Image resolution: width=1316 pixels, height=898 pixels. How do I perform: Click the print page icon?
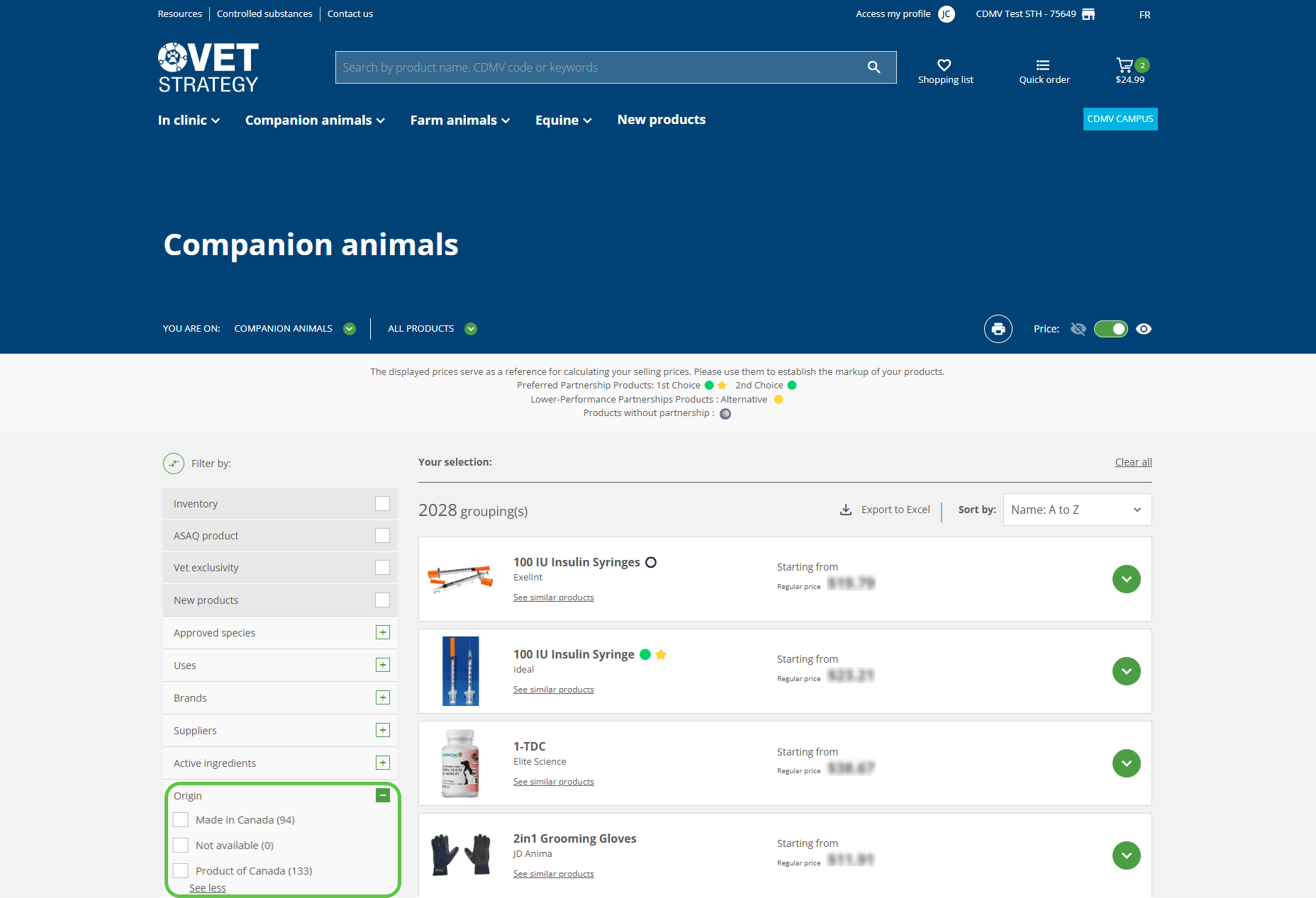click(x=998, y=329)
